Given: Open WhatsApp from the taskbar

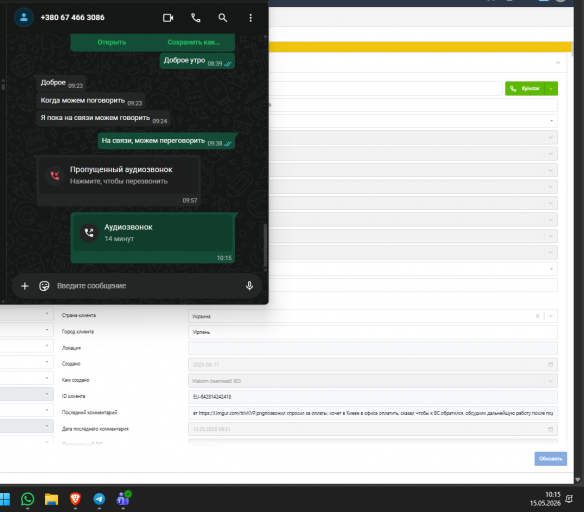Looking at the screenshot, I should click(28, 499).
